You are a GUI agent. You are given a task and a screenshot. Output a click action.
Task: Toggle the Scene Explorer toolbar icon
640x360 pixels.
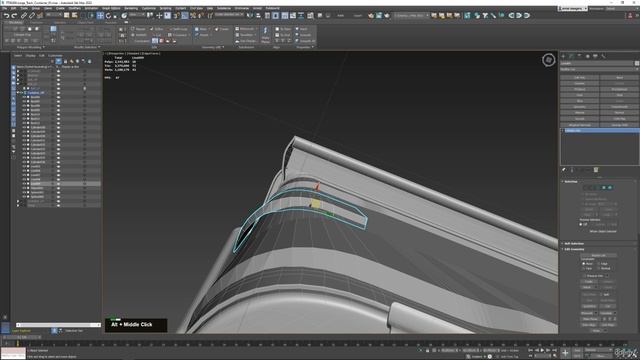267,16
